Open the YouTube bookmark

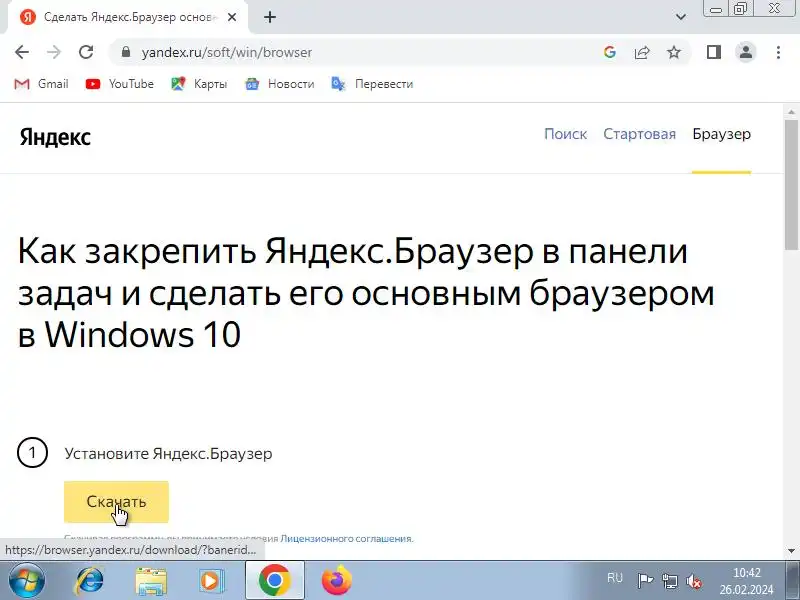tap(119, 84)
